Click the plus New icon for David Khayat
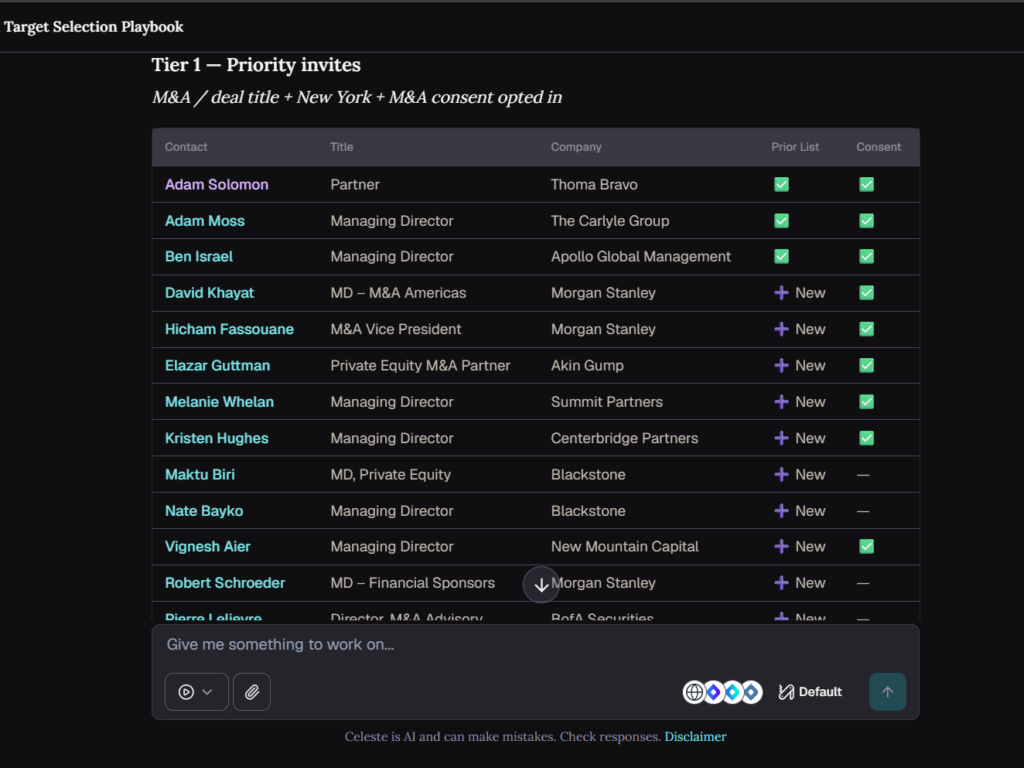Screen dimensions: 1024x768 pos(781,293)
